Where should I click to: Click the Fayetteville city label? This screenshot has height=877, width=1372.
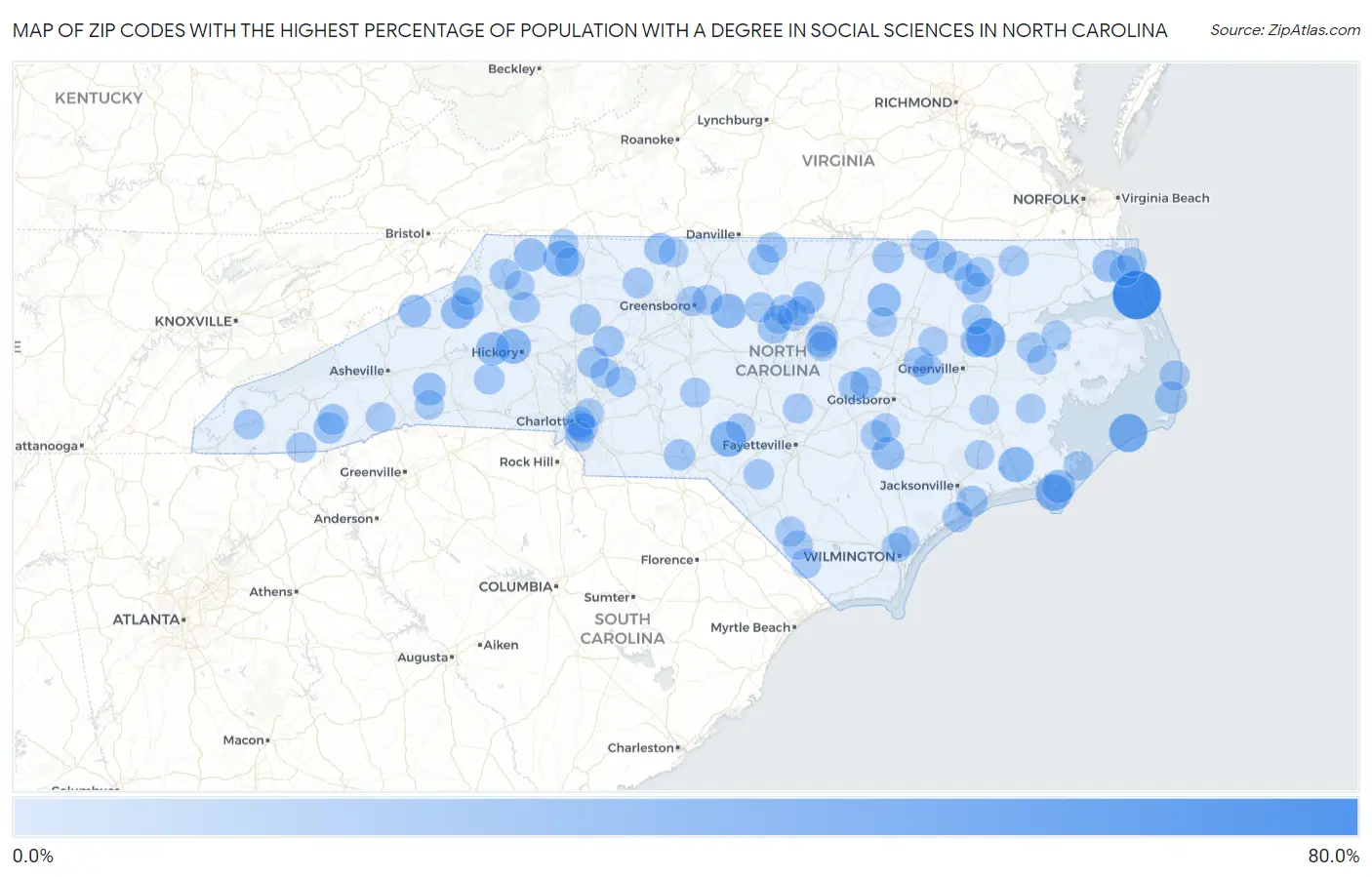click(757, 445)
